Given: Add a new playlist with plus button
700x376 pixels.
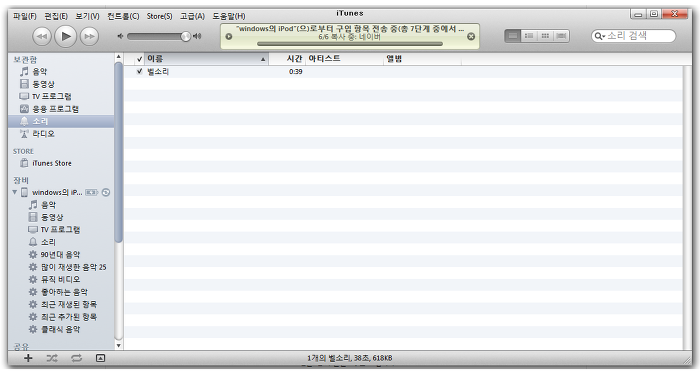Looking at the screenshot, I should point(28,358).
